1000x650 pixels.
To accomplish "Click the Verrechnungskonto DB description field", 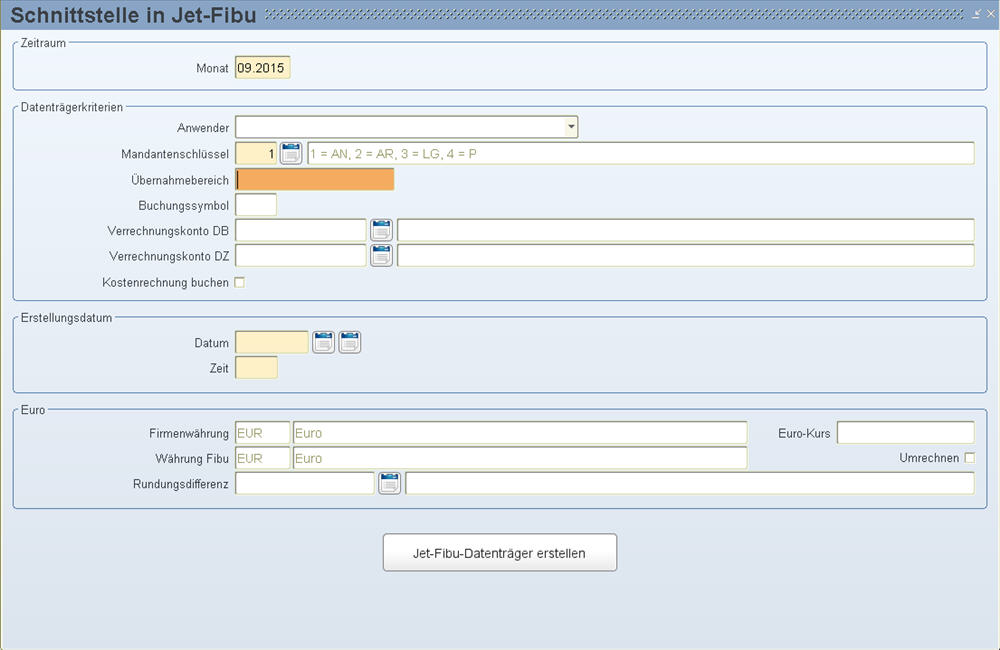I will pyautogui.click(x=686, y=230).
